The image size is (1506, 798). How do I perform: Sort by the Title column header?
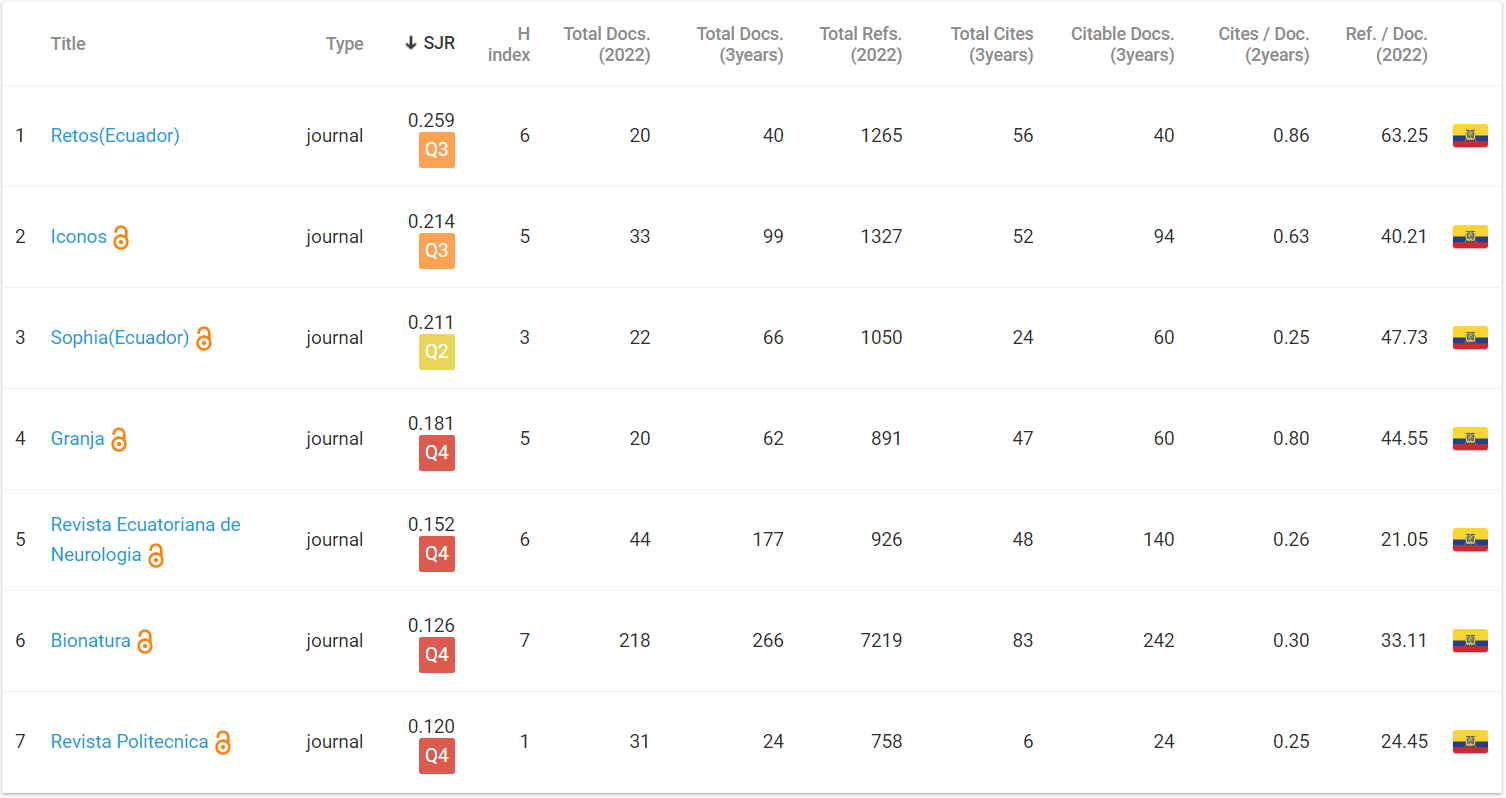coord(68,44)
